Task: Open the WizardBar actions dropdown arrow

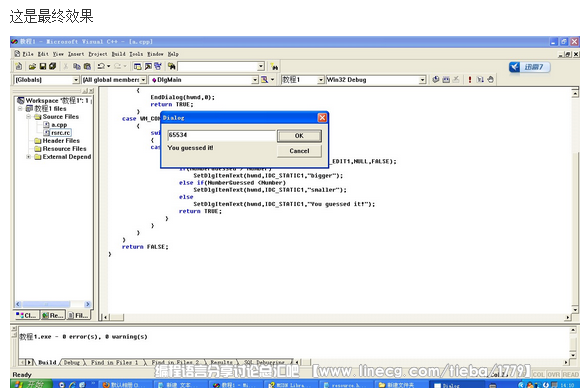Action: (272, 80)
